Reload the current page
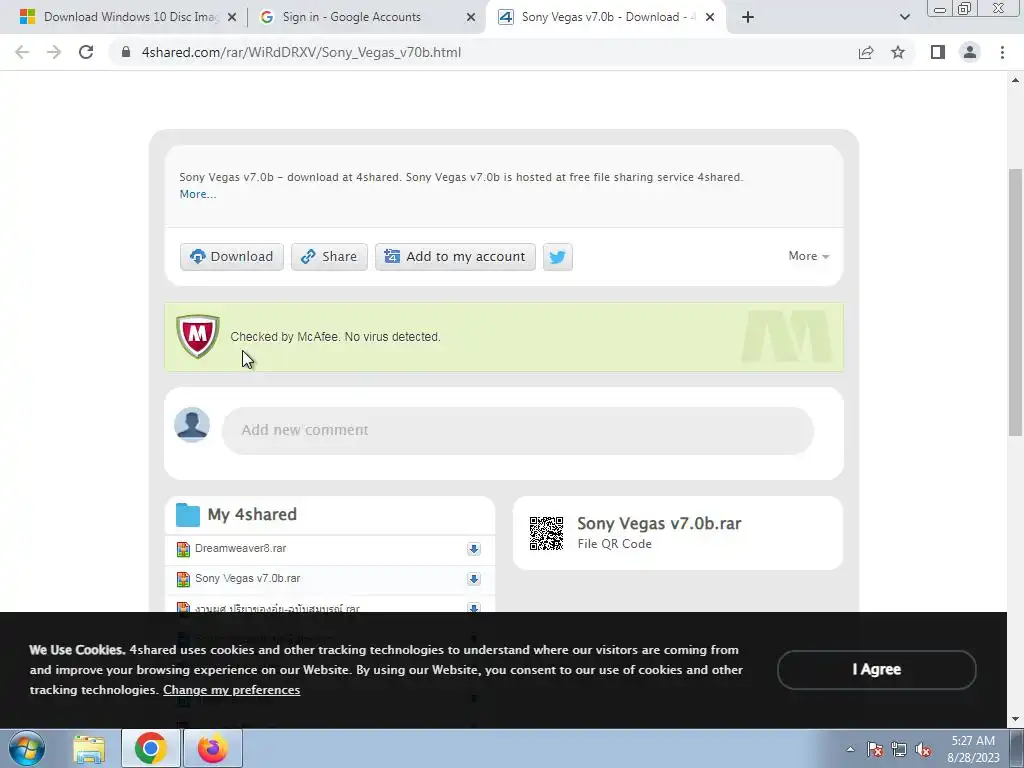 [x=86, y=52]
